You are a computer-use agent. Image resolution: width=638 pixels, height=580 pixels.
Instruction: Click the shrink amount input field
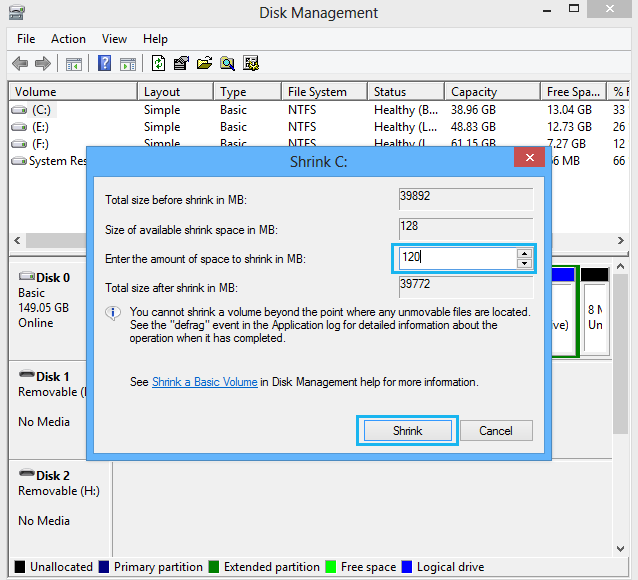458,258
